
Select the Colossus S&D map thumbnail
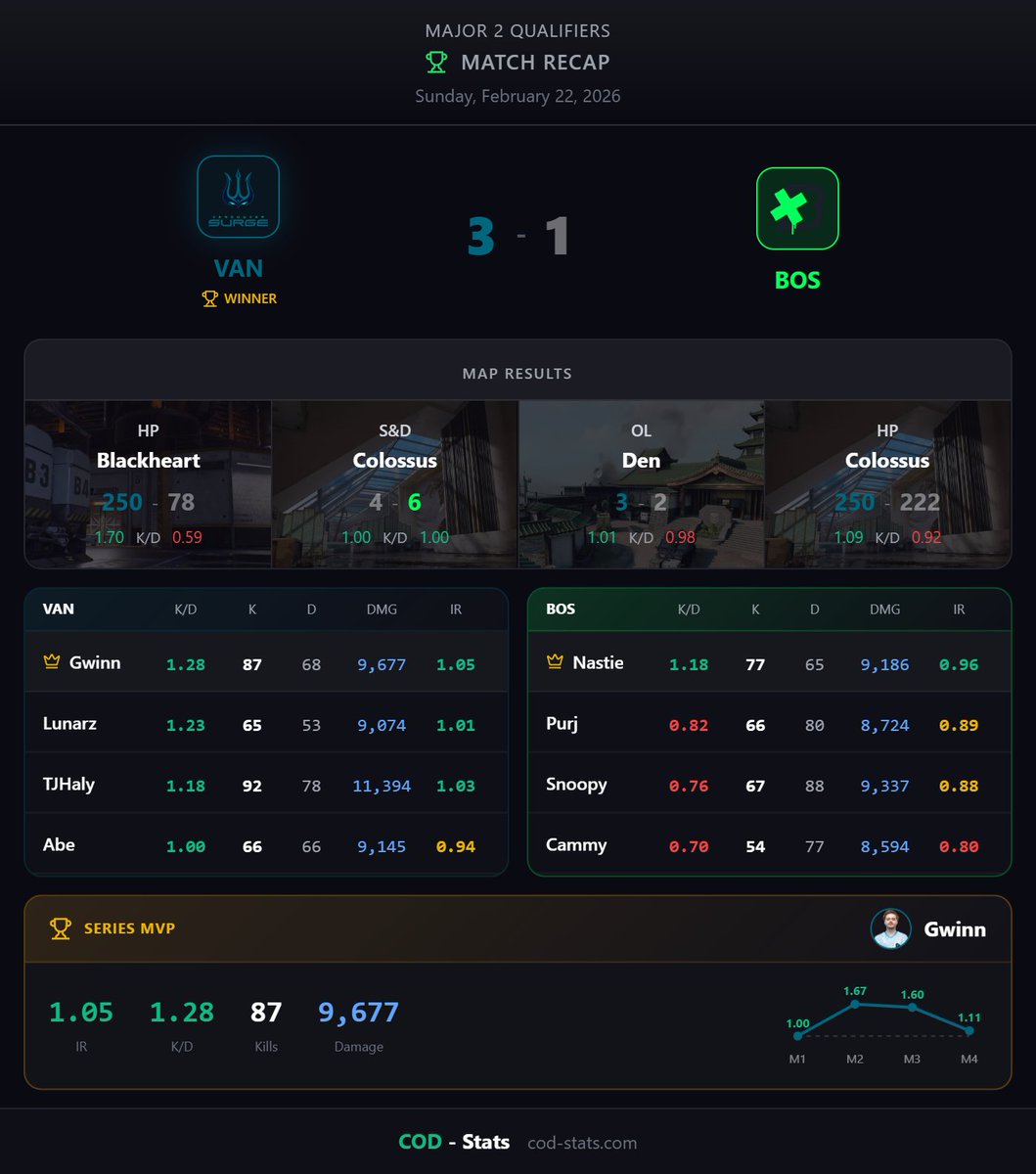395,482
